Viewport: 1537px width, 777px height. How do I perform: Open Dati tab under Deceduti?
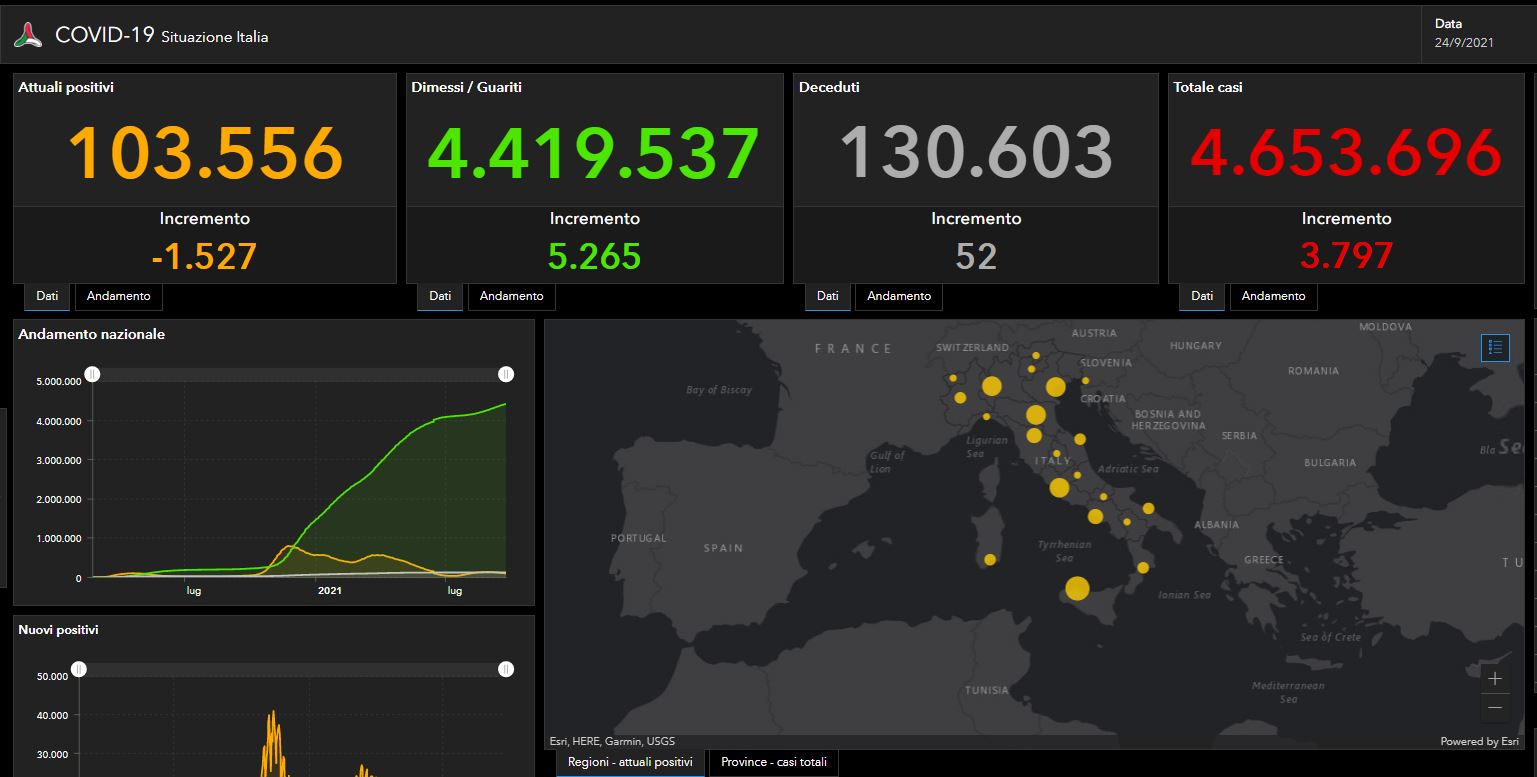(x=828, y=296)
